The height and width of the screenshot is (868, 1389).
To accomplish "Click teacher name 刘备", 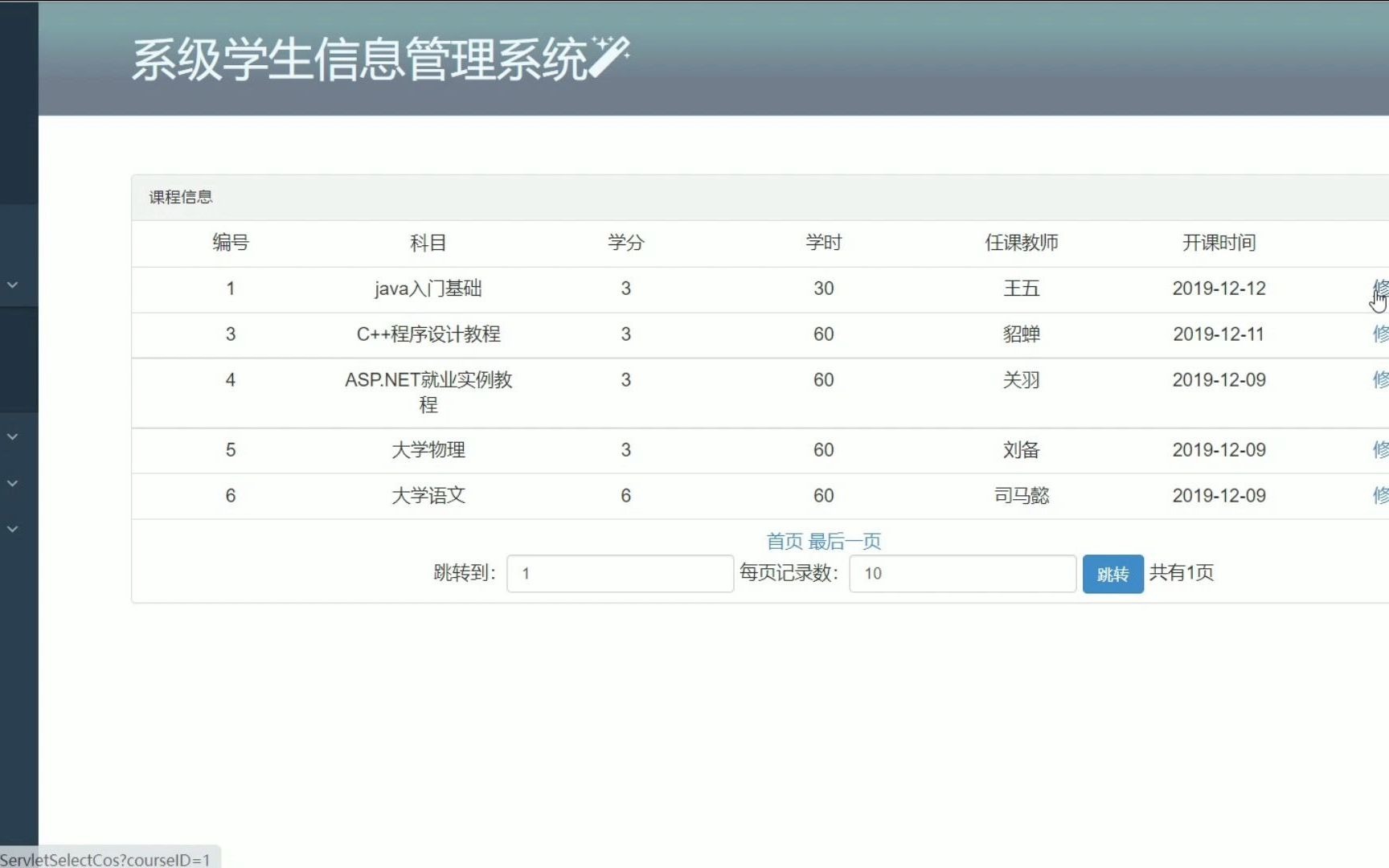I will 1022,450.
